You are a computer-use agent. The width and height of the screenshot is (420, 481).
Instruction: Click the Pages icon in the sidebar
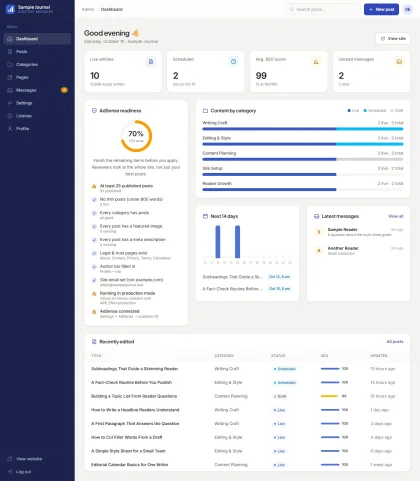coord(10,77)
